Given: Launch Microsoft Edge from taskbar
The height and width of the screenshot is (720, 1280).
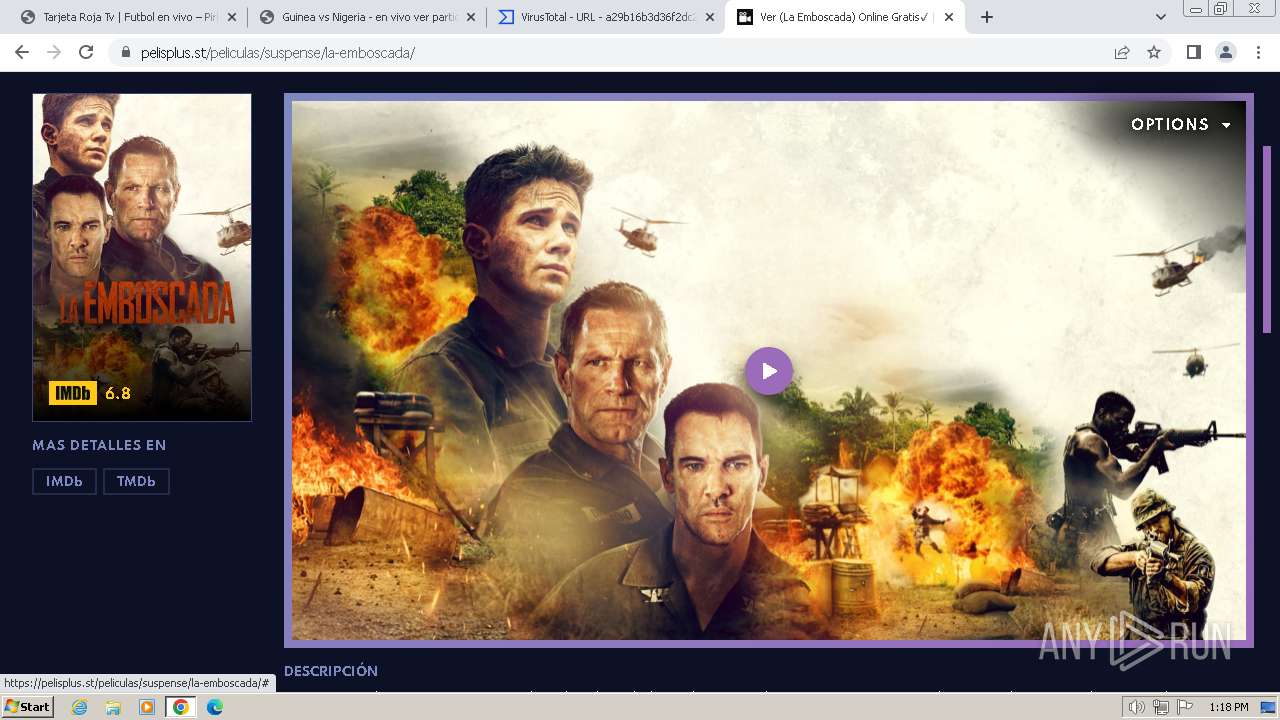Looking at the screenshot, I should tap(215, 707).
